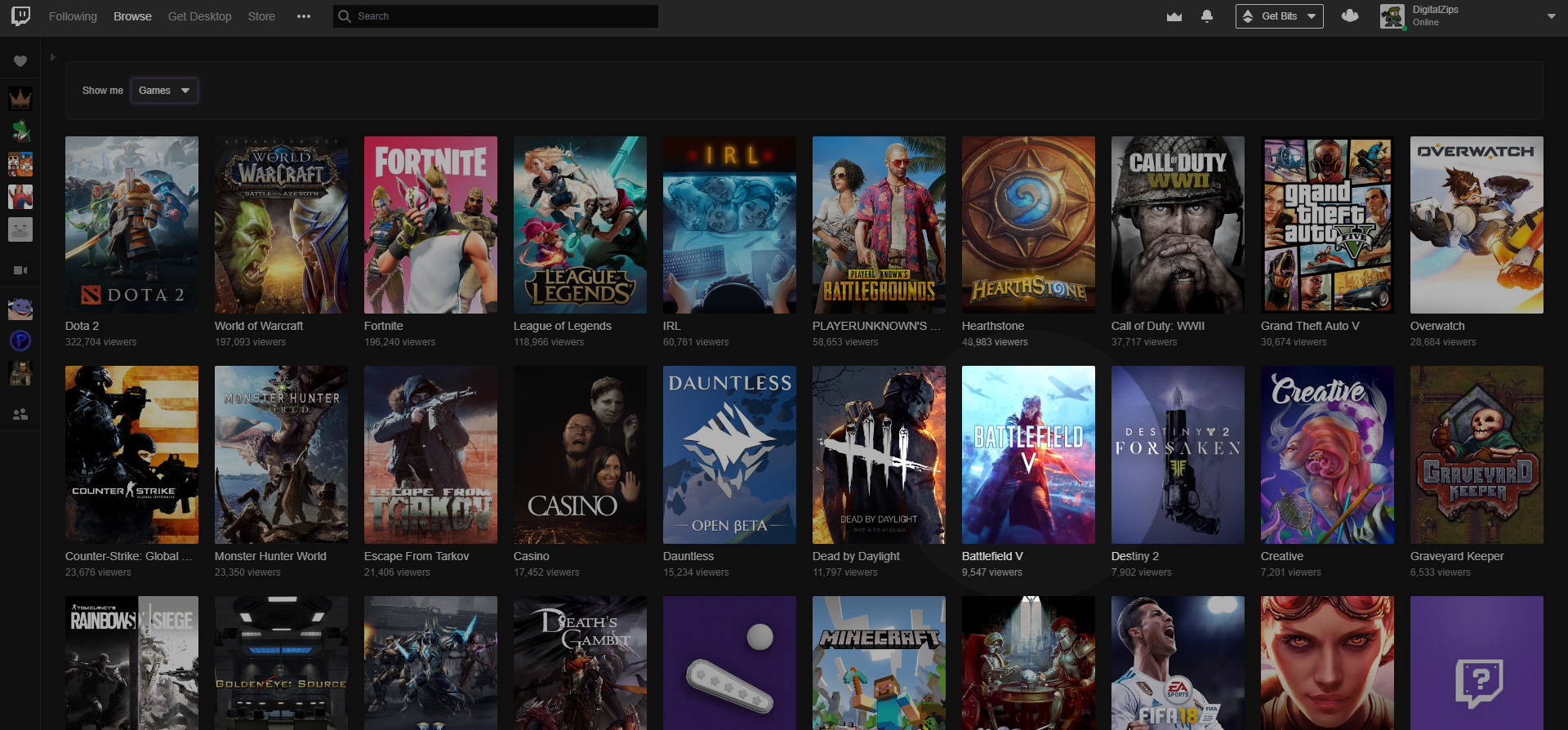Click the "9,547 viewers" count under Battlefield V
Image resolution: width=1568 pixels, height=730 pixels.
pyautogui.click(x=992, y=572)
